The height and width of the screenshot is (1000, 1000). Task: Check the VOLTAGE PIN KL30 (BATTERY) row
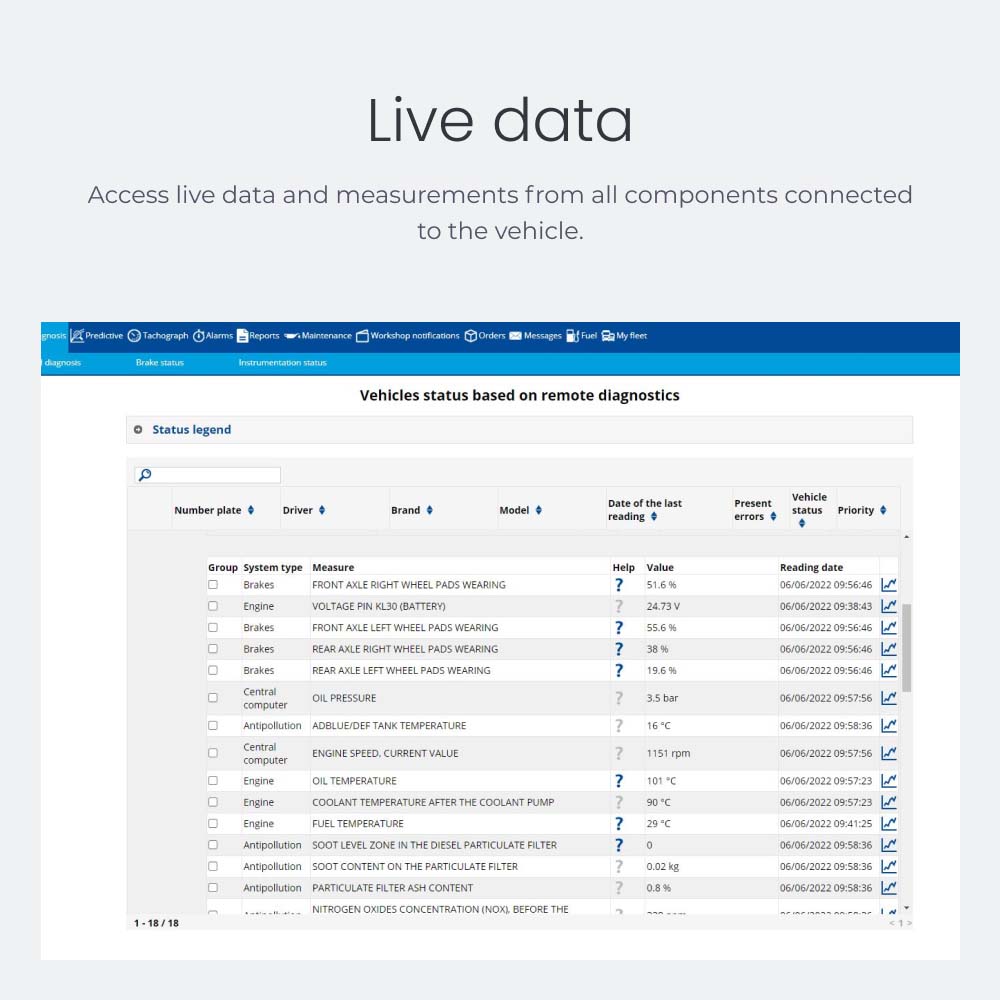(x=212, y=605)
